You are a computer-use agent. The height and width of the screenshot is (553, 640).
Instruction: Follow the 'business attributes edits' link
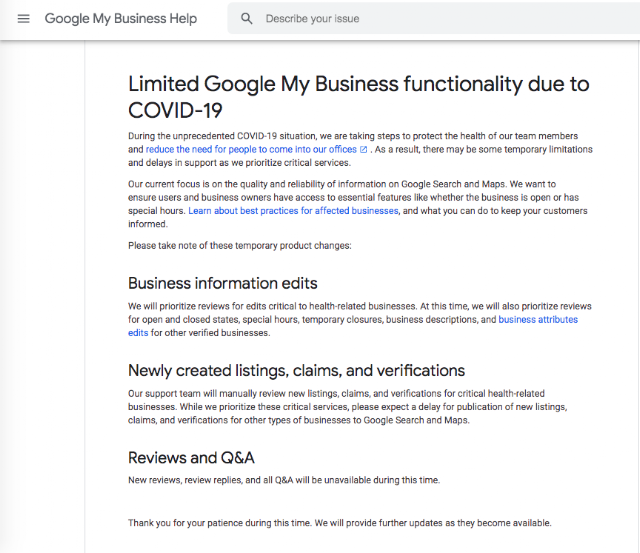[538, 320]
